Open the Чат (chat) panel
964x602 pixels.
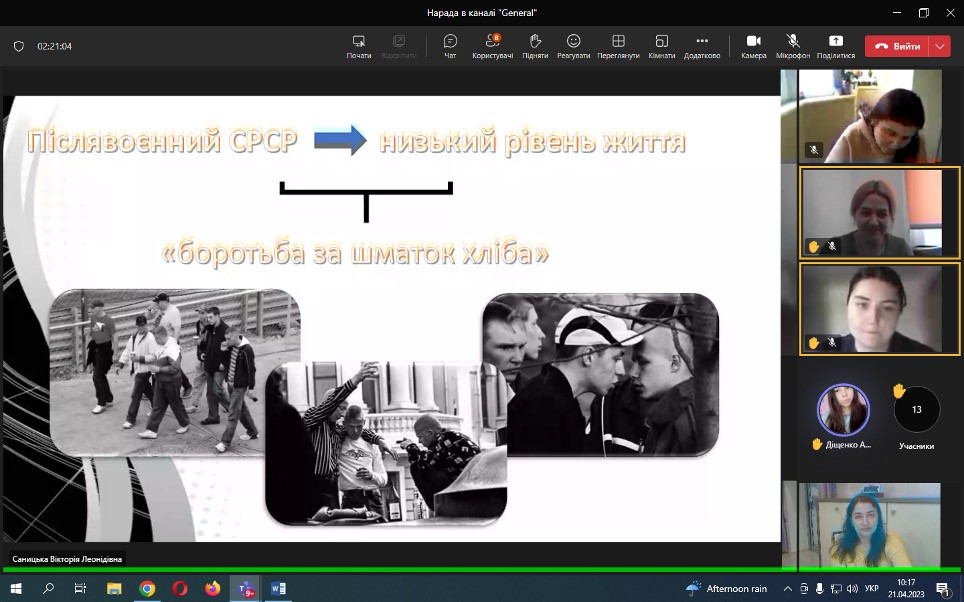[x=450, y=46]
